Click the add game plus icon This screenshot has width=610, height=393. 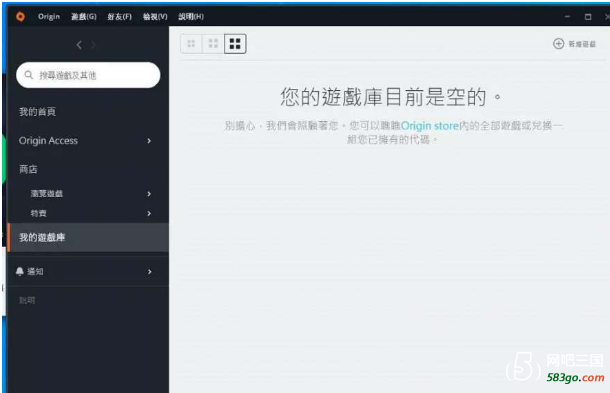pos(559,44)
